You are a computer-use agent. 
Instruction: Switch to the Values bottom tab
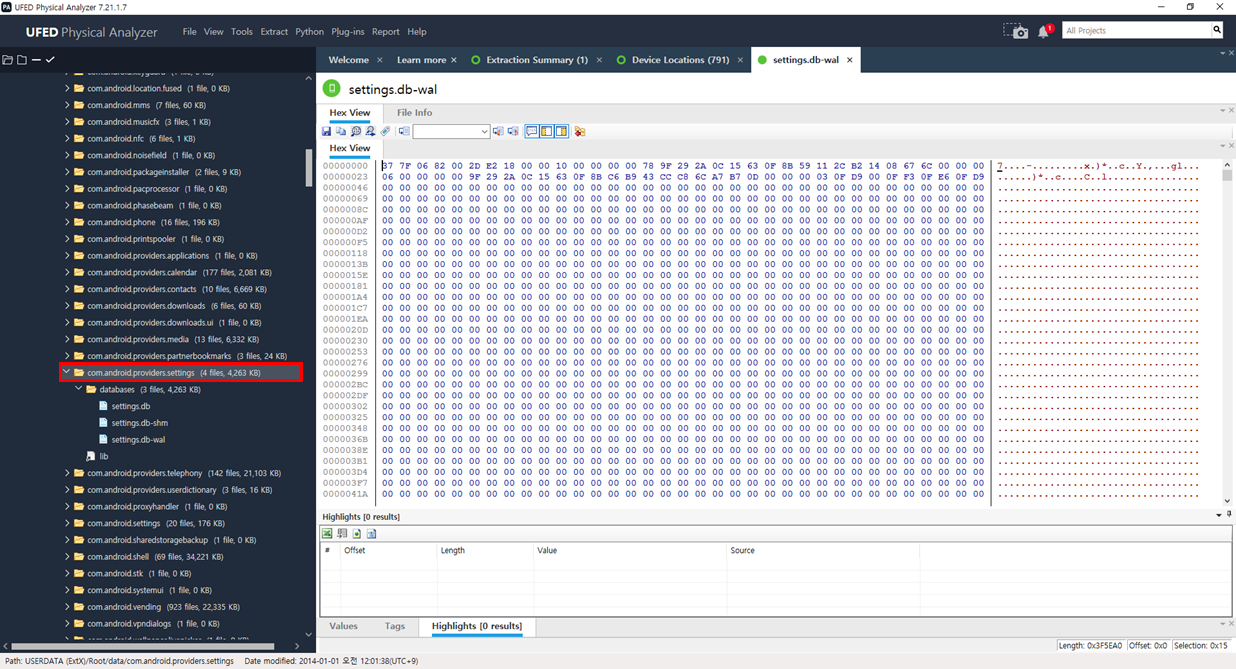pos(343,626)
